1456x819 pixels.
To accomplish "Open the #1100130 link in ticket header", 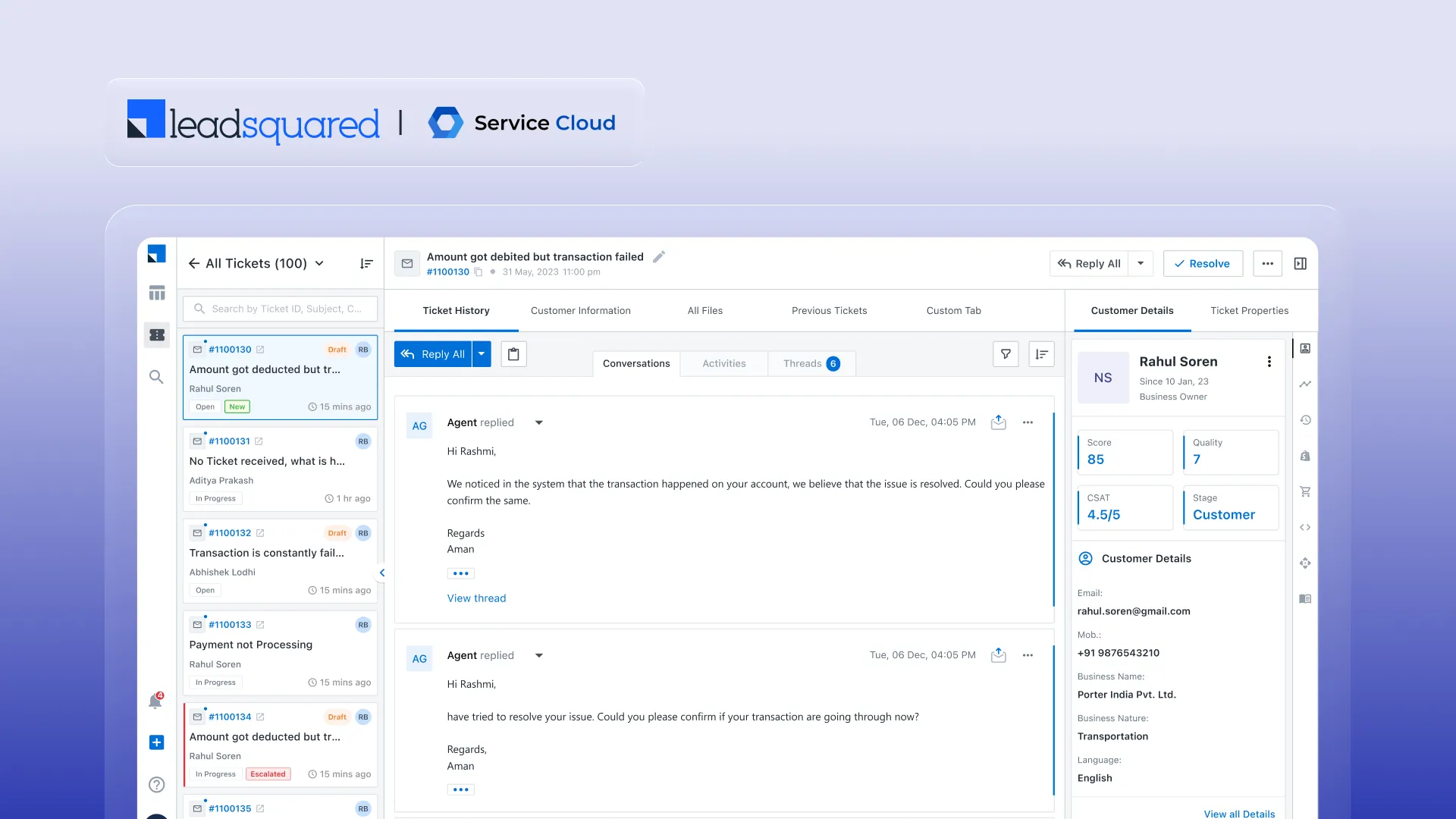I will click(x=448, y=271).
